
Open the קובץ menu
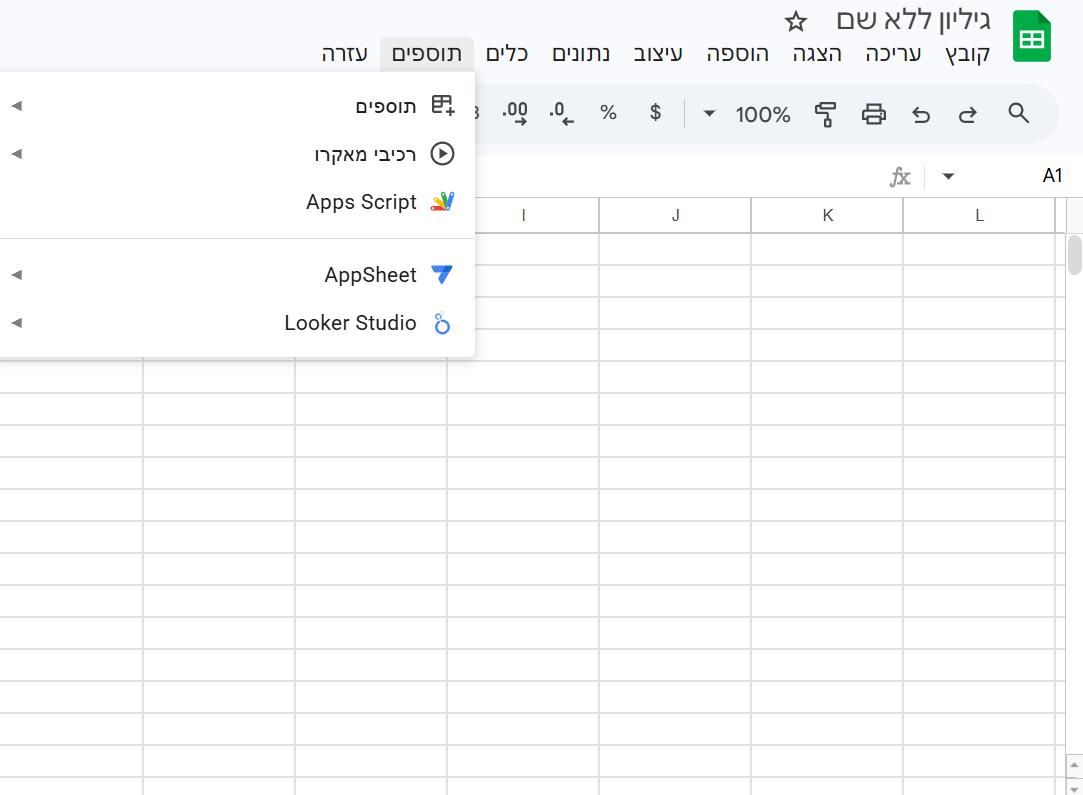967,54
